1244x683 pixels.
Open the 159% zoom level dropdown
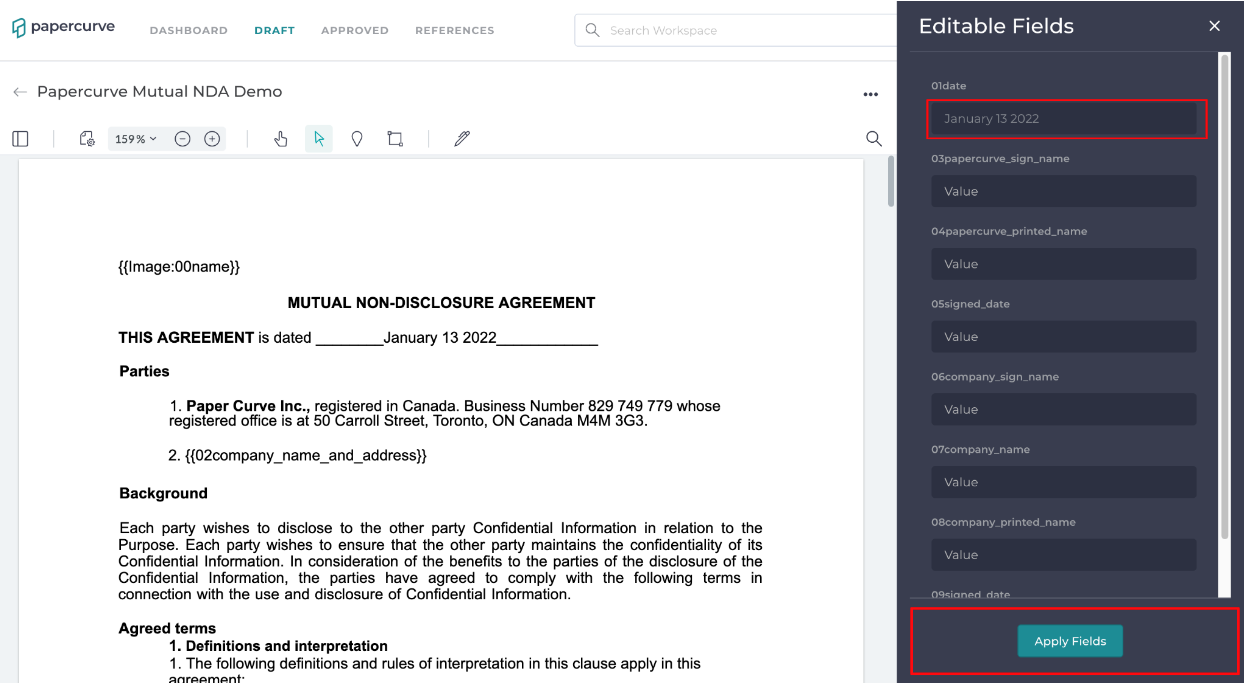click(136, 139)
